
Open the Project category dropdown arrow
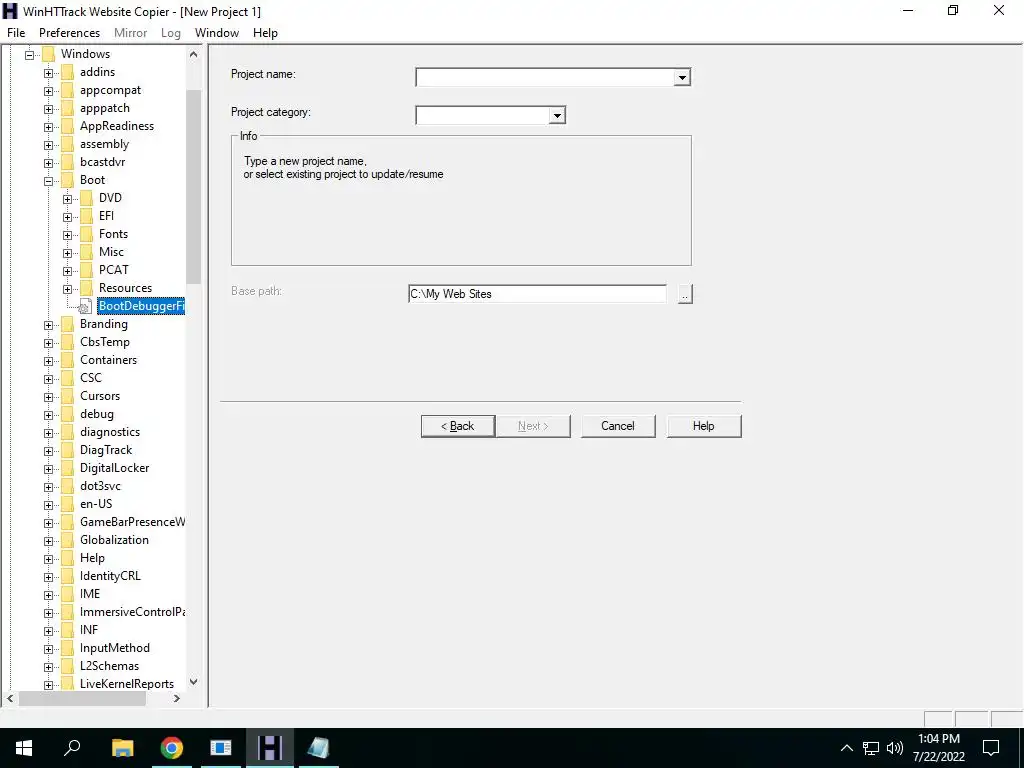557,116
